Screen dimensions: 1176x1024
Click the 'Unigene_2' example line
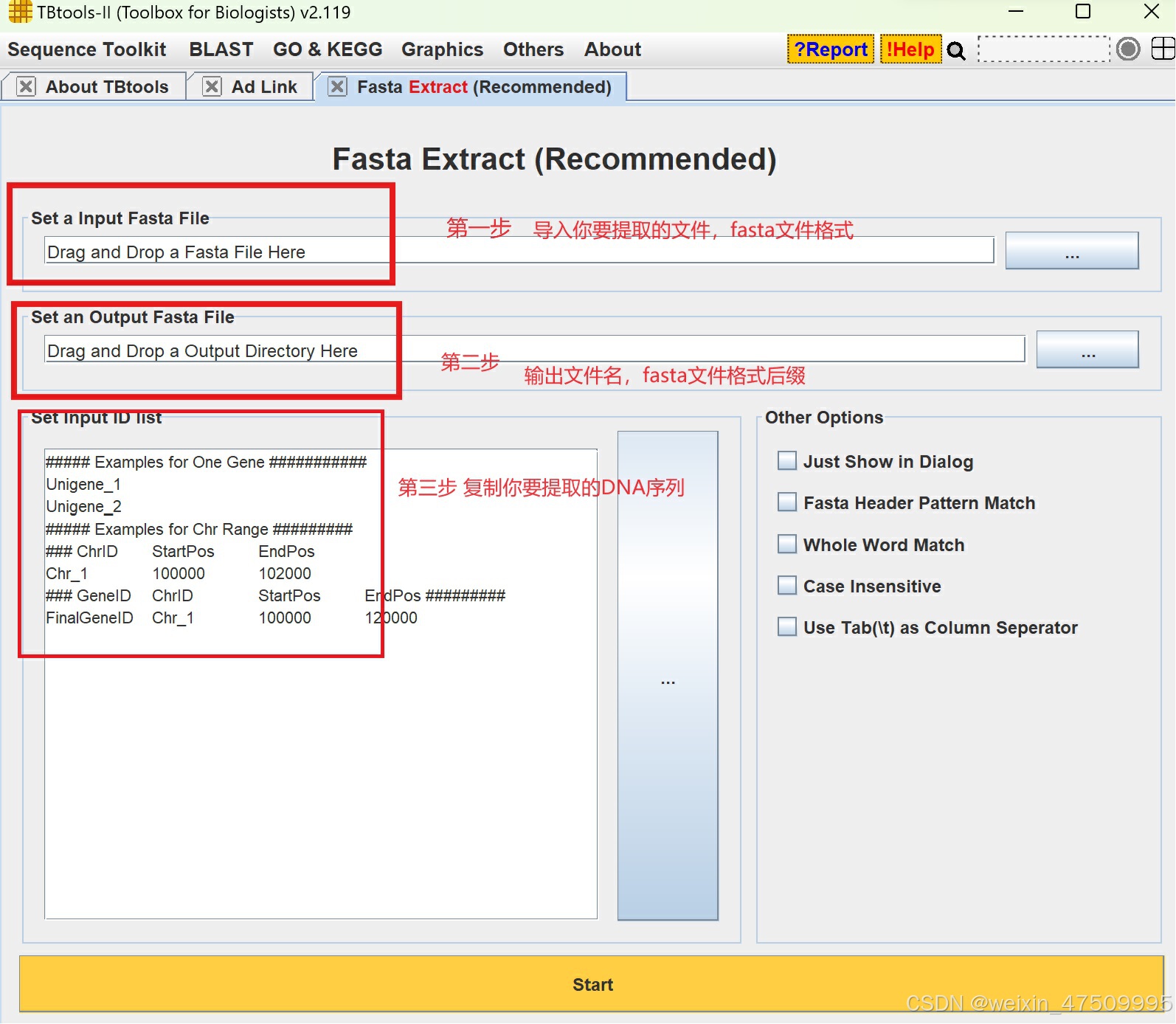click(x=83, y=507)
